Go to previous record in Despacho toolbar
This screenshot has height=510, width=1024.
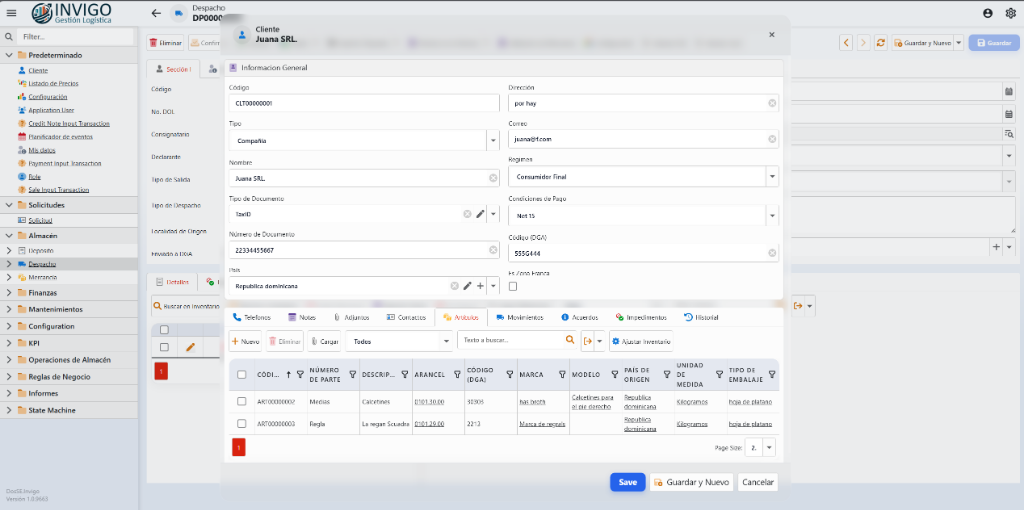[846, 43]
